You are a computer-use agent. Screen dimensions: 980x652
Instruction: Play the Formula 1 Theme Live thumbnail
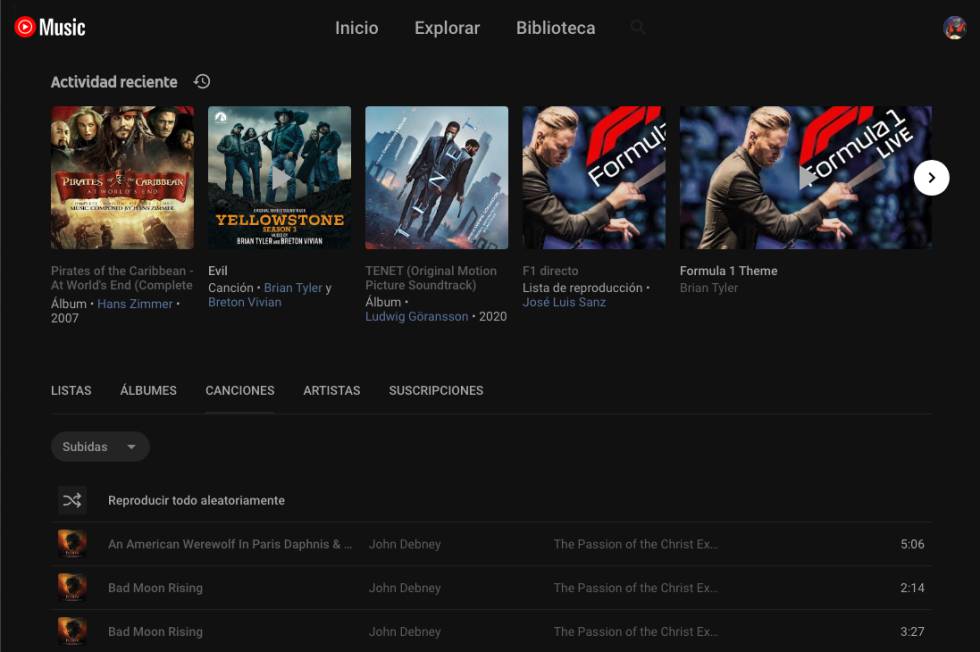(x=806, y=178)
